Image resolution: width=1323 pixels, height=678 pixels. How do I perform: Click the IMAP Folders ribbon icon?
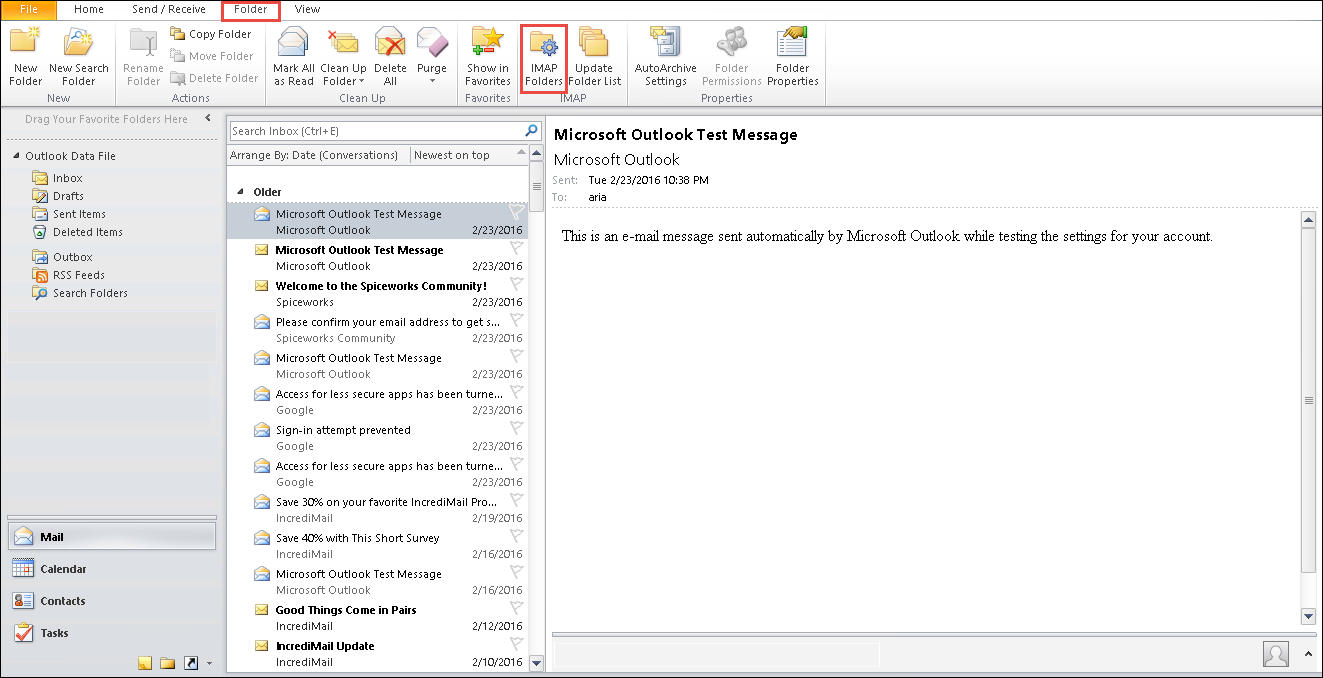click(x=544, y=47)
